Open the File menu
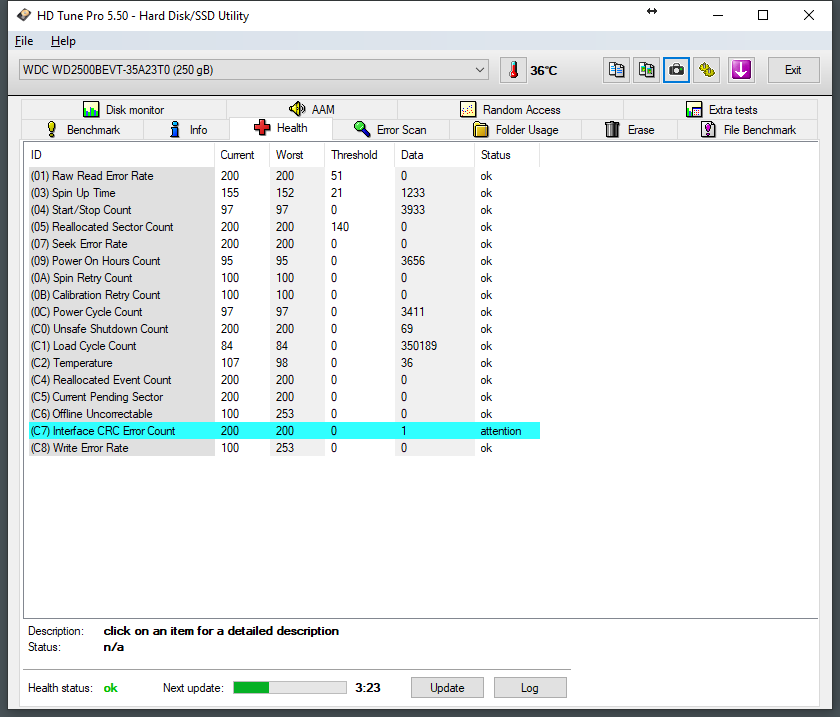This screenshot has height=717, width=840. (24, 41)
